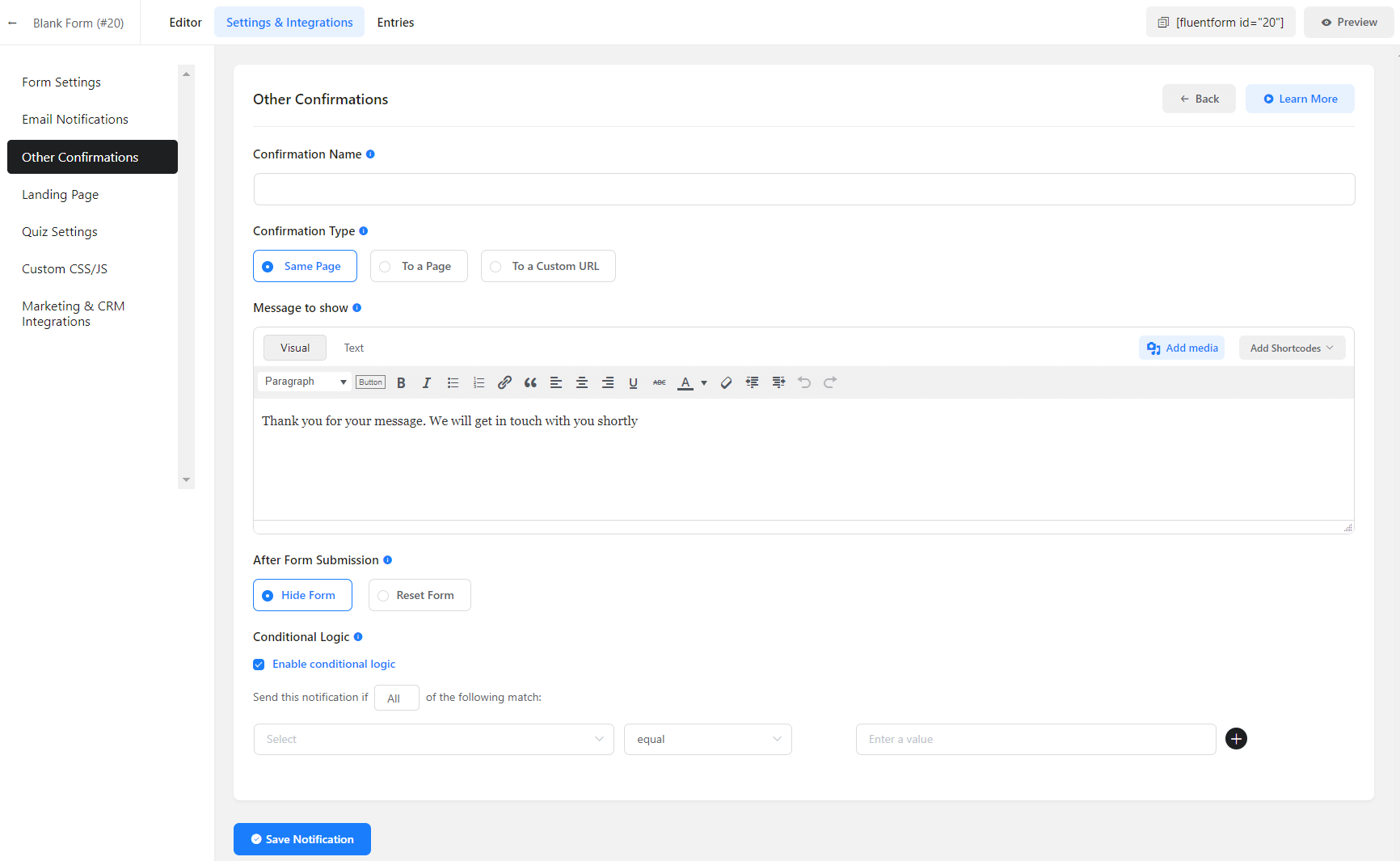Insert a bulleted list in the editor

point(453,382)
